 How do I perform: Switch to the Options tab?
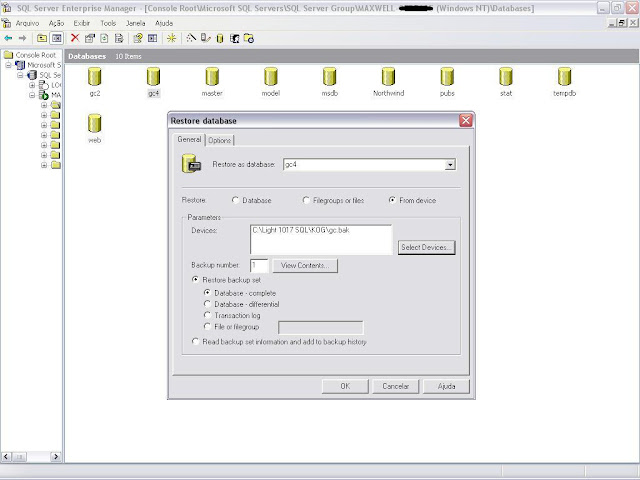[220, 140]
